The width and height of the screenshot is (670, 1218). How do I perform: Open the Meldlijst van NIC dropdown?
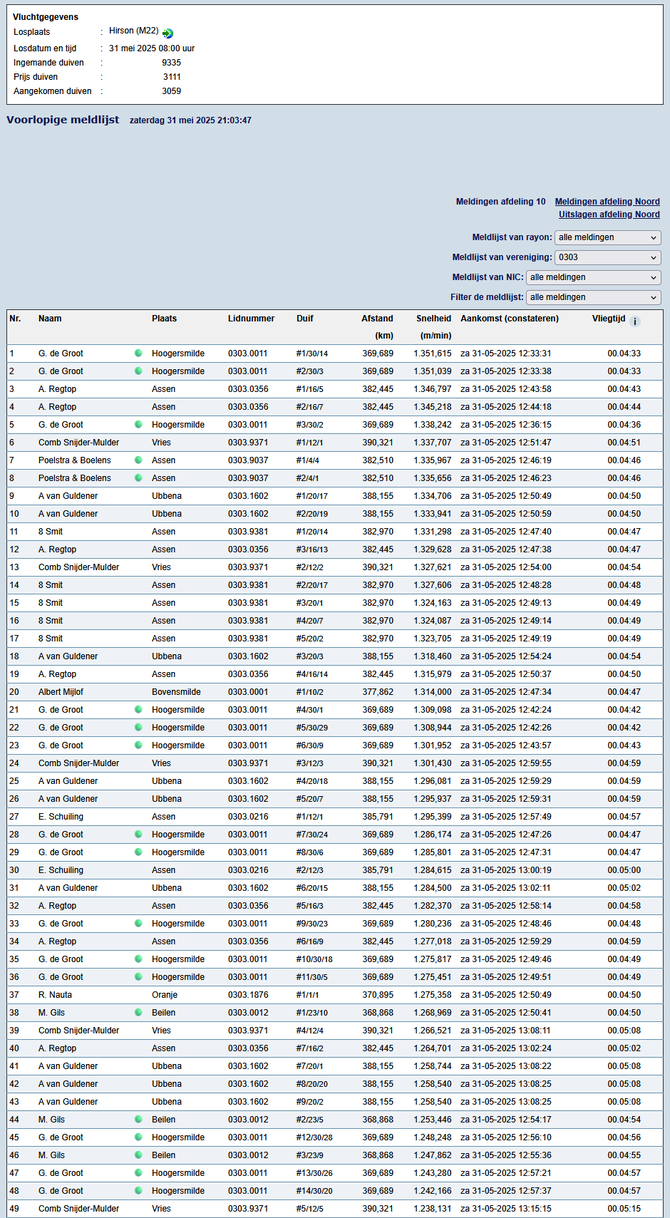[x=593, y=277]
